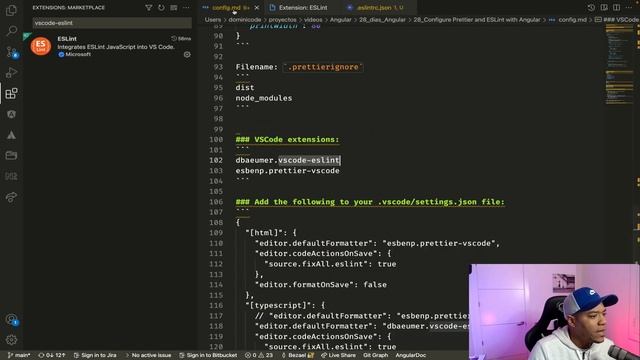Open the errors and warnings problems count
Screen dimensions: 640x360
click(259, 355)
